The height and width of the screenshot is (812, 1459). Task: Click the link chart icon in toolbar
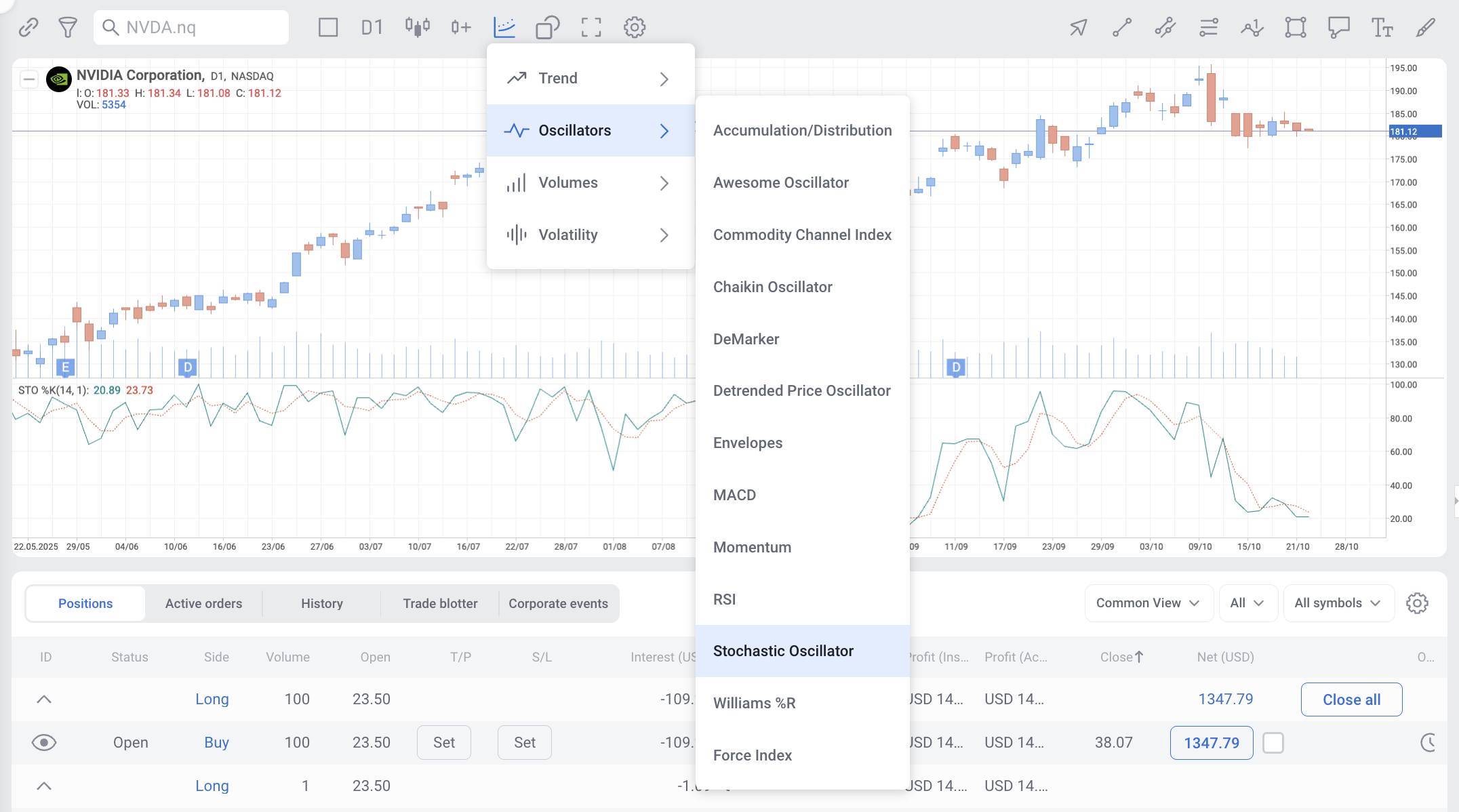(x=28, y=27)
